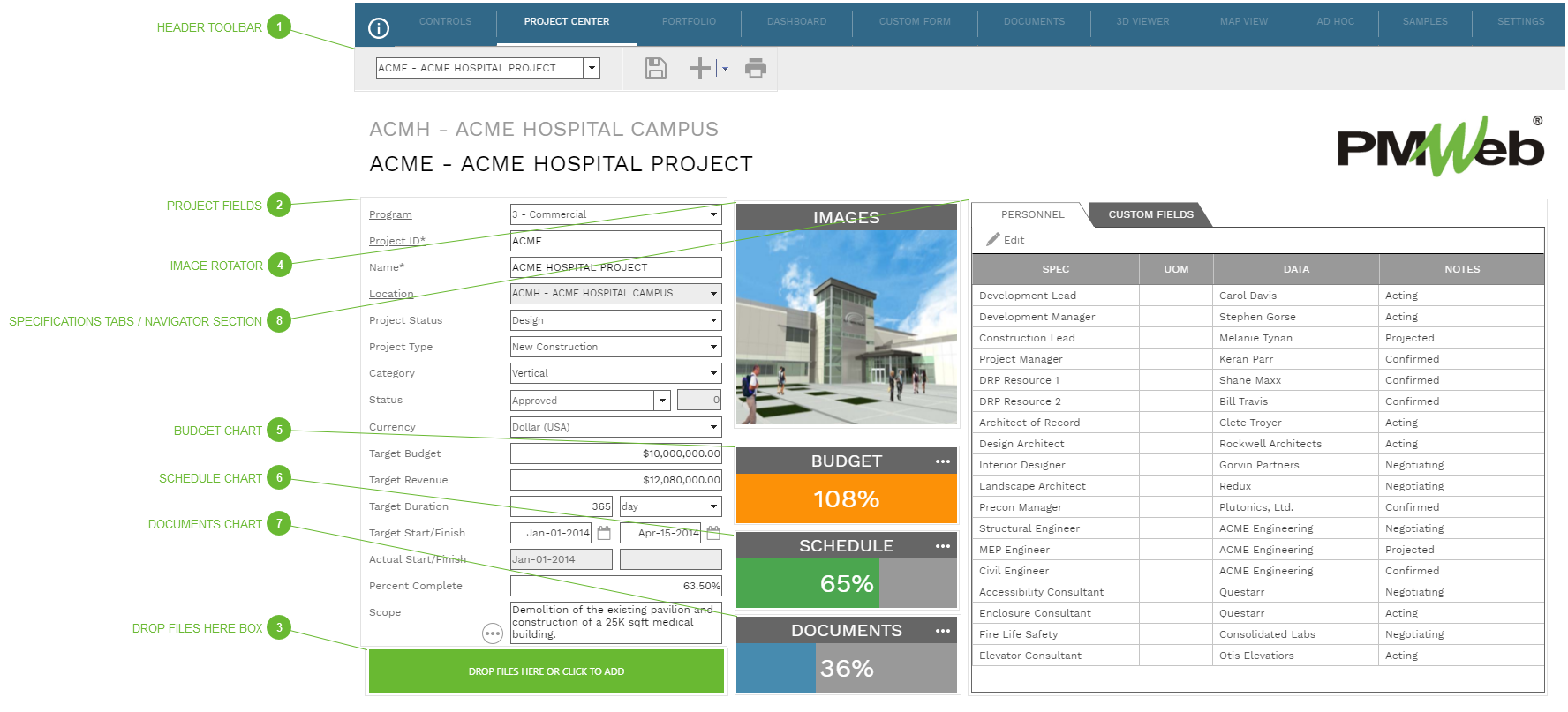Click the budget 108% progress bar
The image size is (1568, 712).
pos(846,499)
